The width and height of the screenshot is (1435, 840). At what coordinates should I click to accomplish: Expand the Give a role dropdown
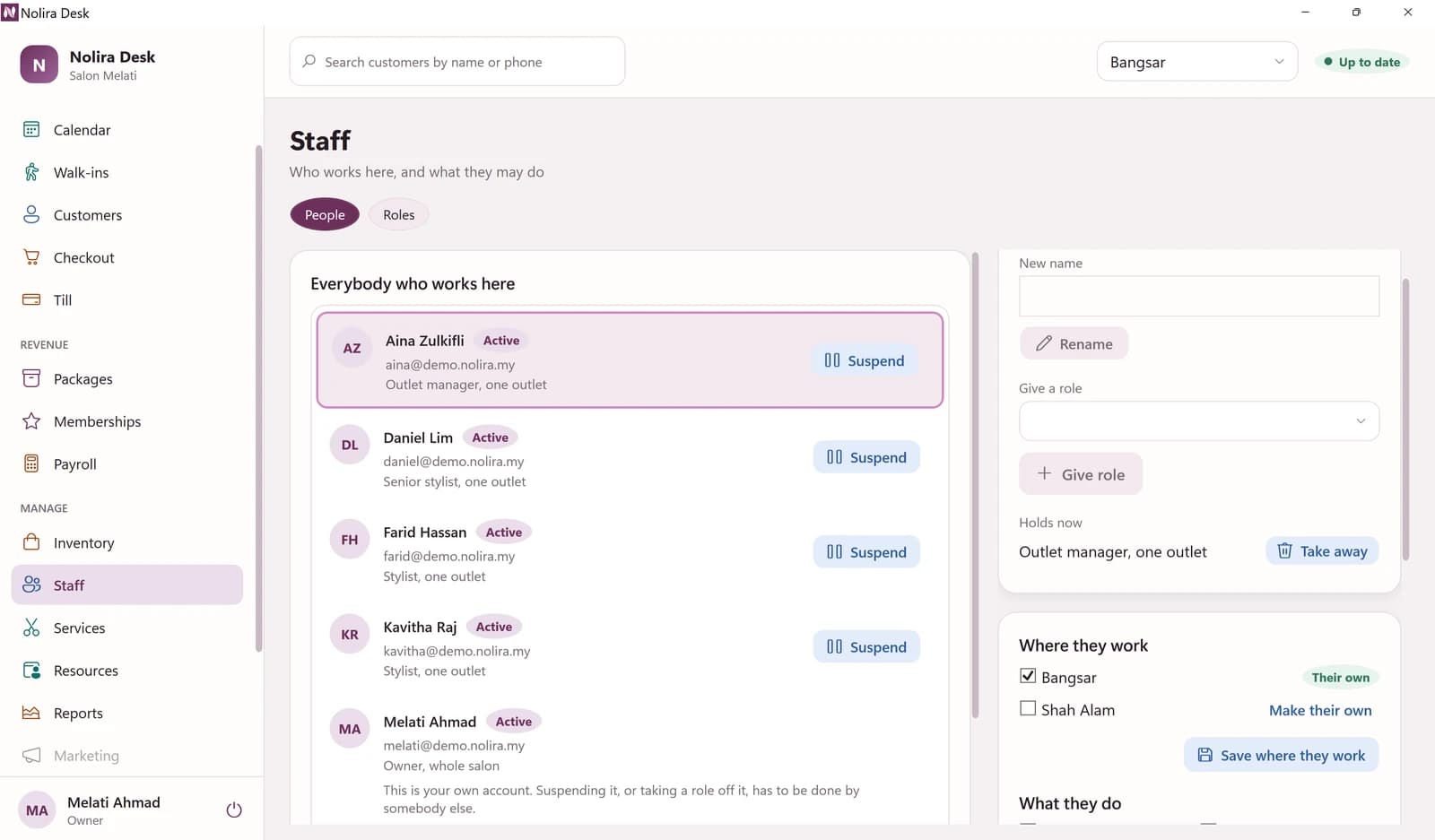[1199, 420]
